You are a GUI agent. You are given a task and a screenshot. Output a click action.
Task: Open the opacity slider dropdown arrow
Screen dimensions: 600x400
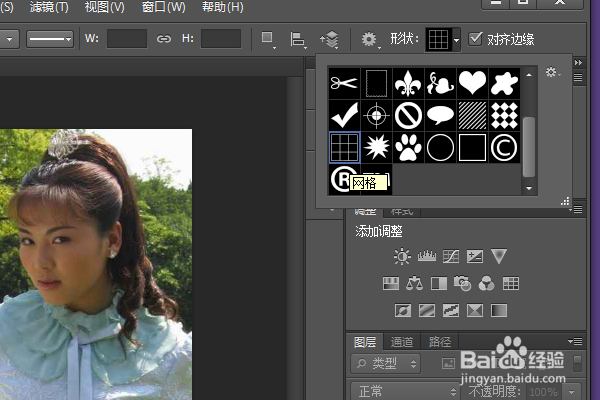571,392
